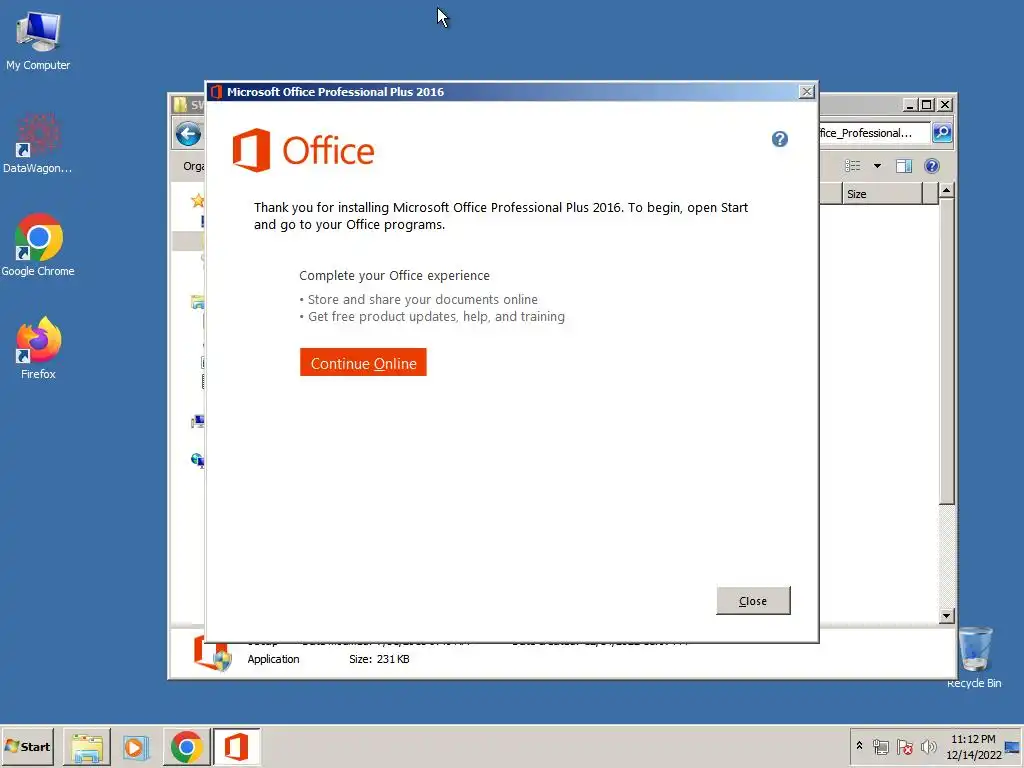Image resolution: width=1024 pixels, height=768 pixels.
Task: Click the Continue Online button
Action: [x=363, y=362]
